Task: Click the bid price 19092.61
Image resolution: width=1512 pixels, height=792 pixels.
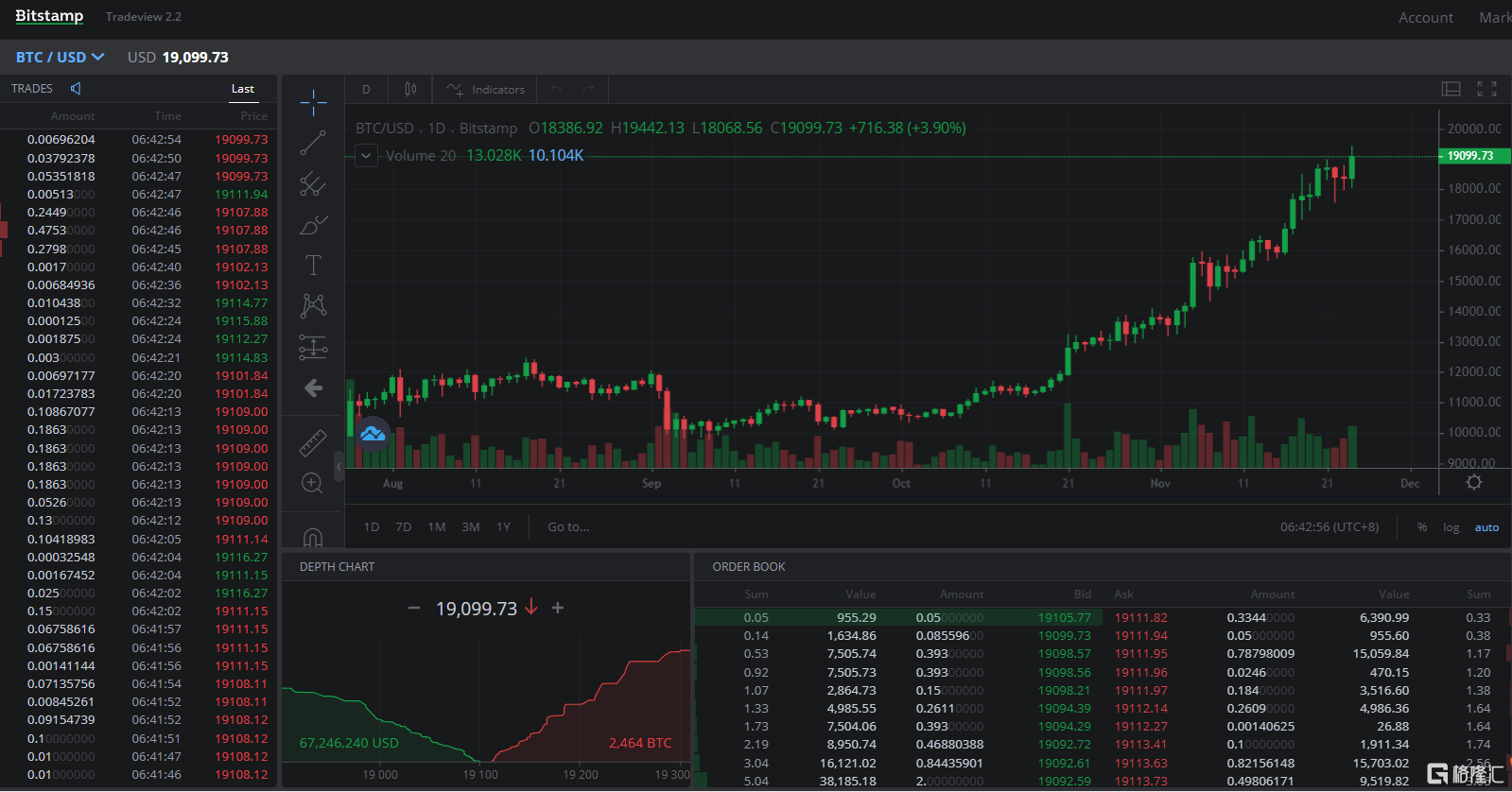Action: (1065, 764)
